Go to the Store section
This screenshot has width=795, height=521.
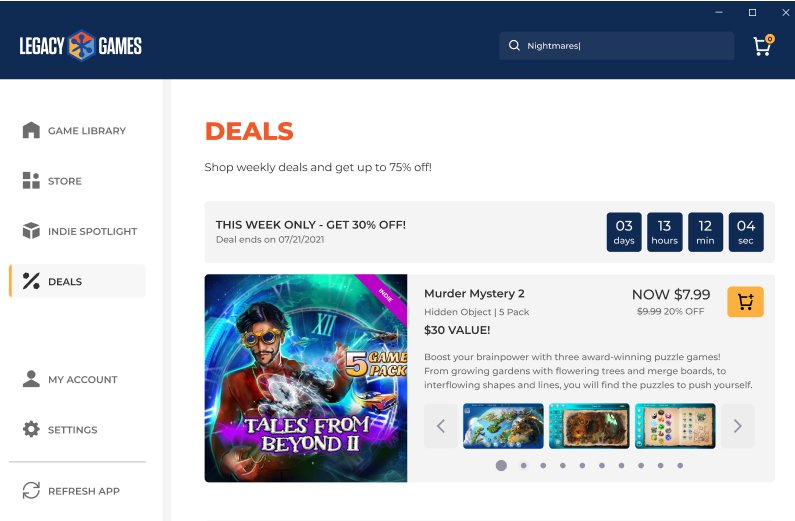coord(52,180)
